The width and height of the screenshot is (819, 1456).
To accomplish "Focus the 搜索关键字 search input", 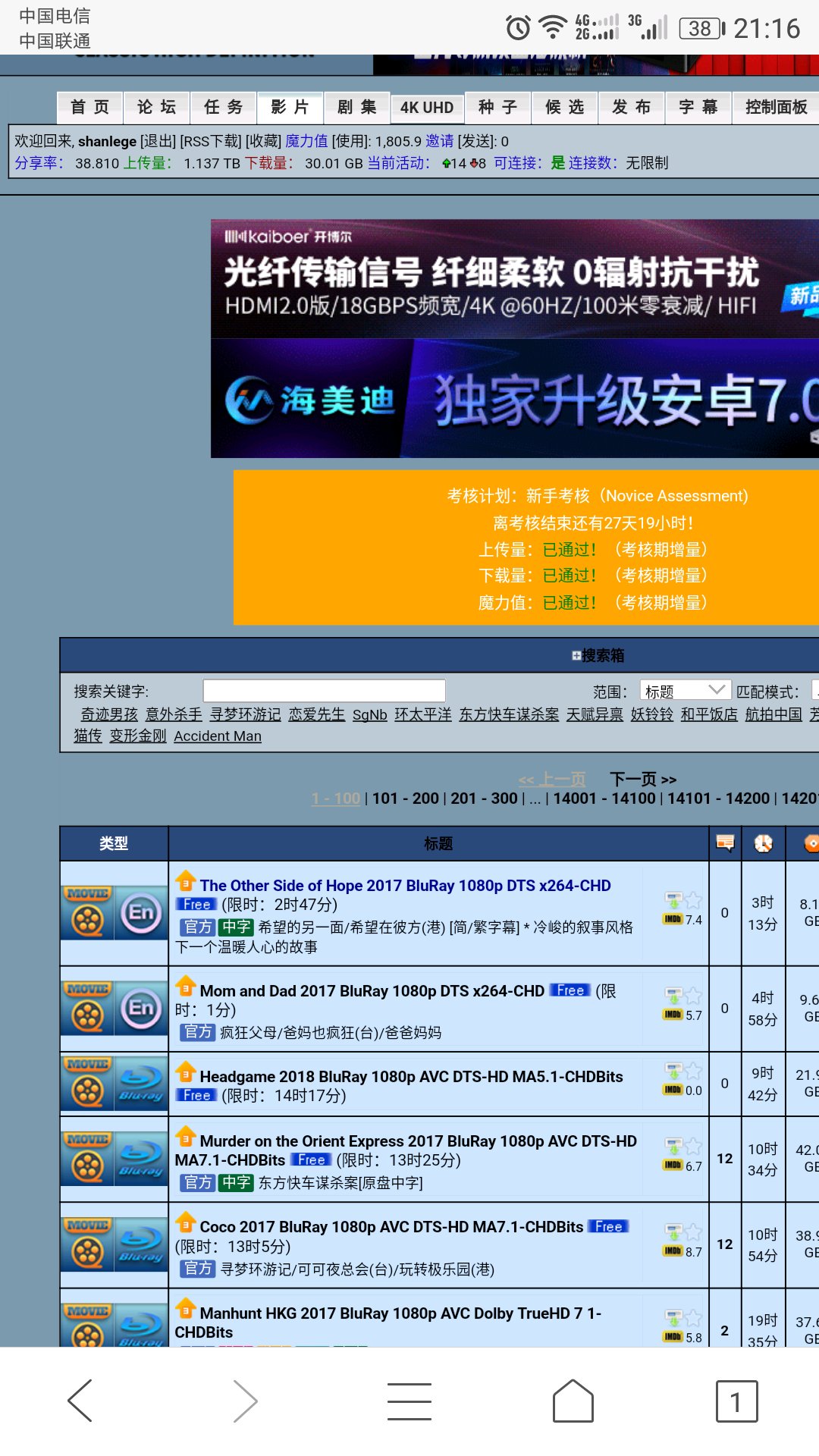I will tap(324, 691).
